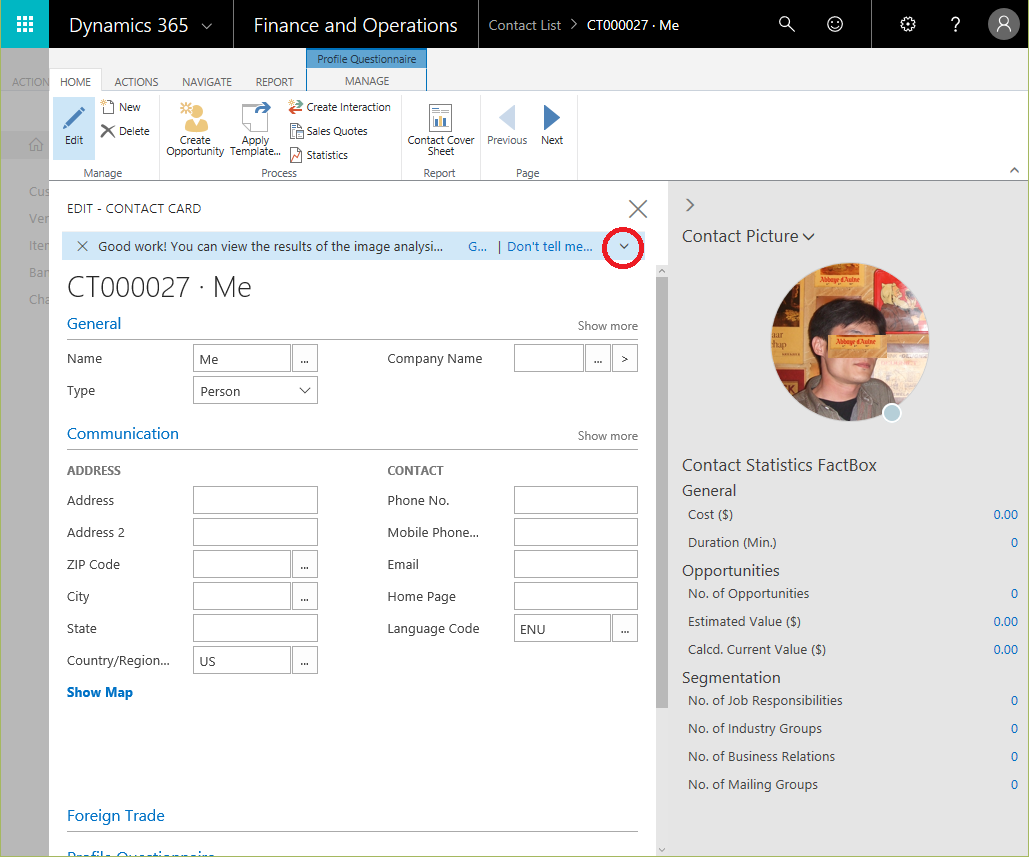Open the Name field lookup button
This screenshot has width=1029, height=857.
click(x=304, y=359)
